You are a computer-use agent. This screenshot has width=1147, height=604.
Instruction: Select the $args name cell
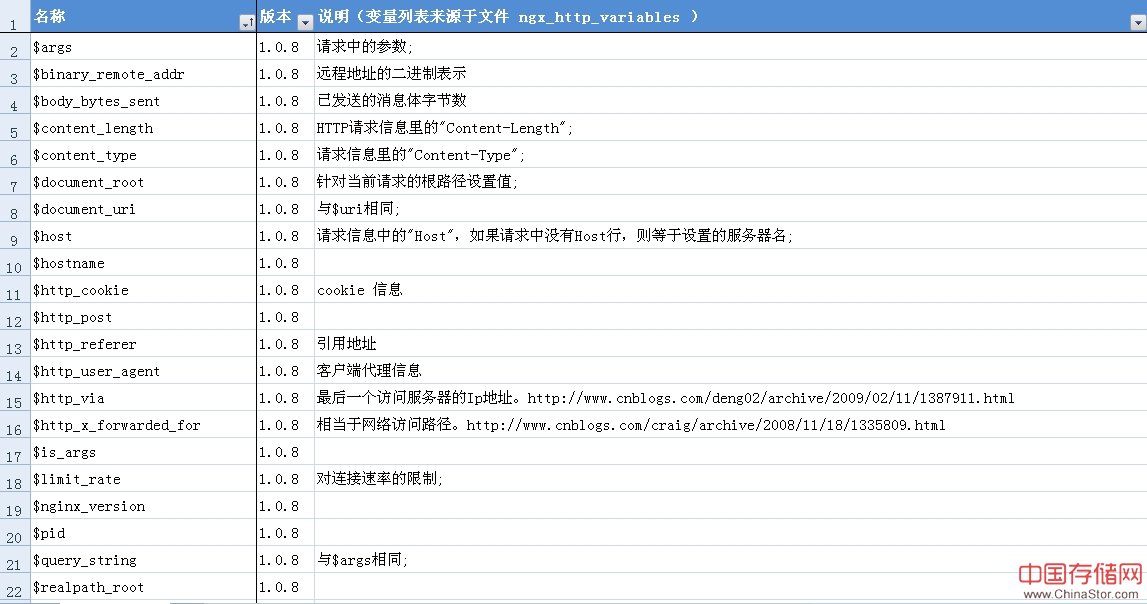point(142,47)
